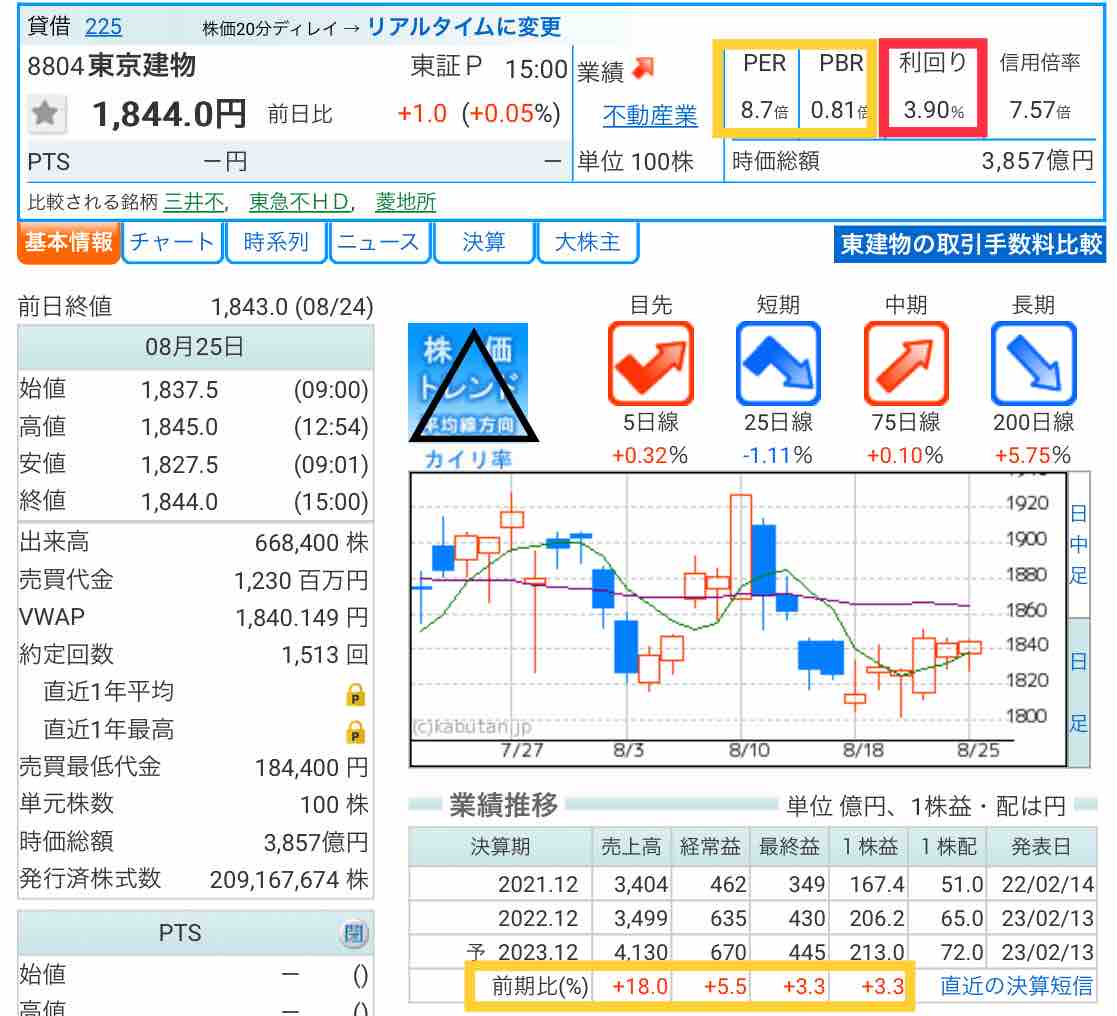This screenshot has height=1016, width=1117.
Task: Click the PBR value 0.81倍
Action: pos(839,110)
